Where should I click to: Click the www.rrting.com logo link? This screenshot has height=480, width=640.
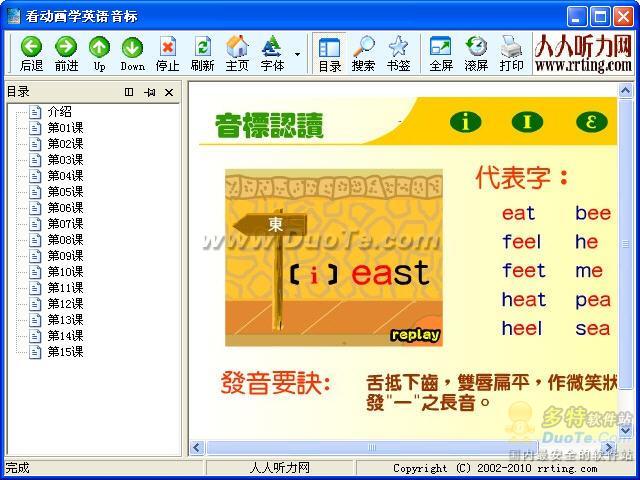click(x=583, y=53)
